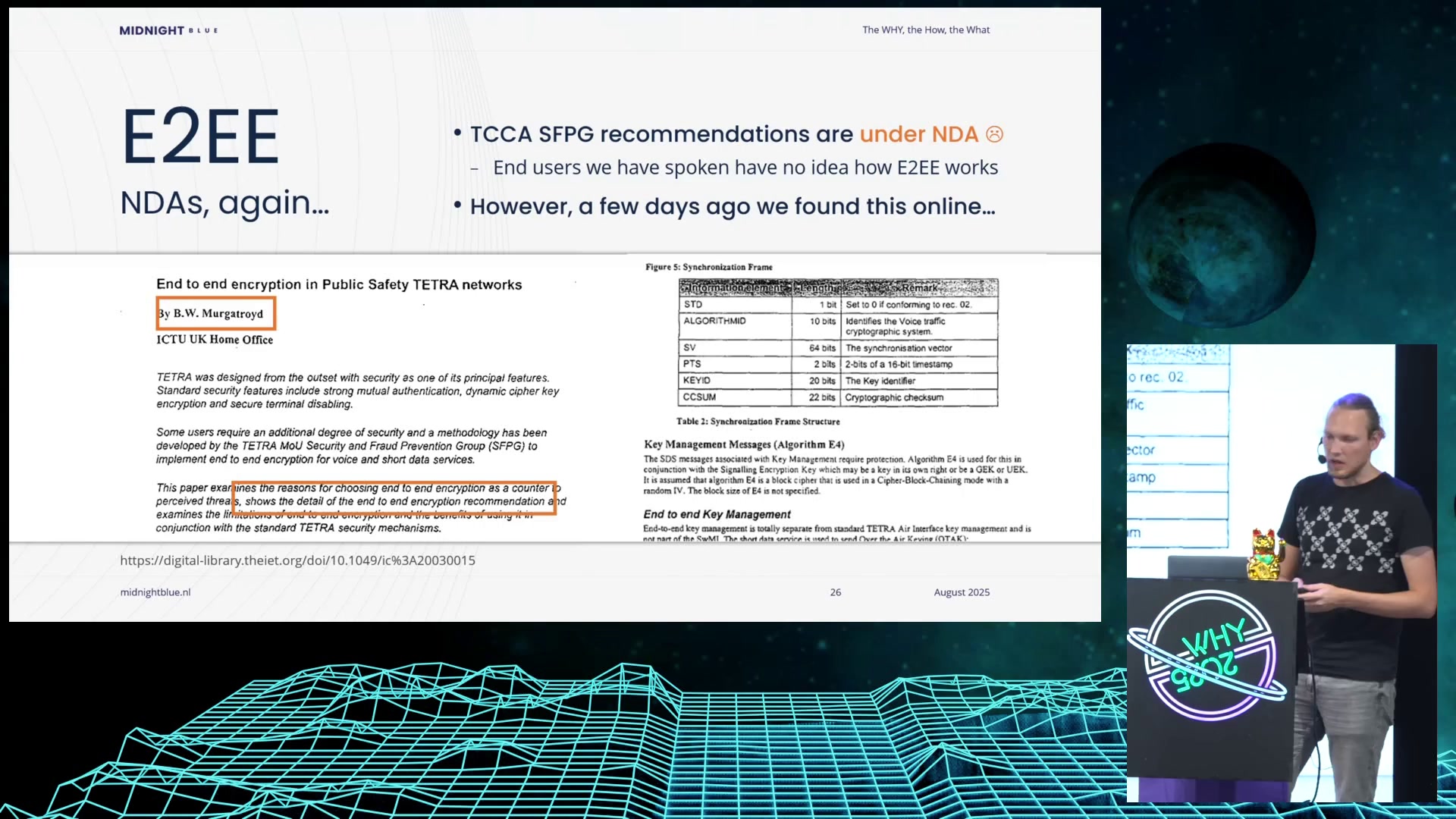Click the '1 bit' length cell

[x=817, y=305]
